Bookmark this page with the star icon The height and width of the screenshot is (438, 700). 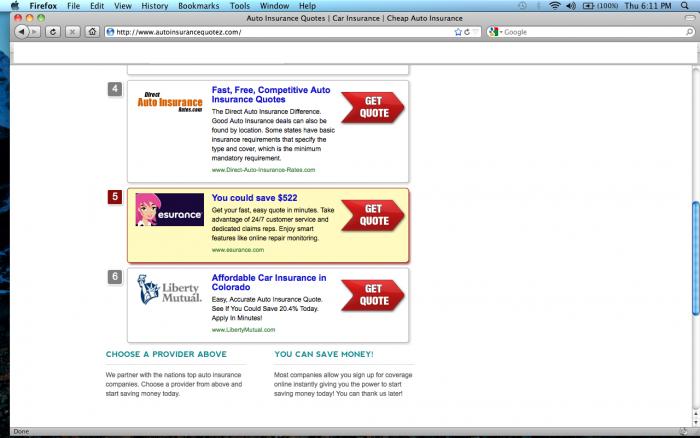458,32
